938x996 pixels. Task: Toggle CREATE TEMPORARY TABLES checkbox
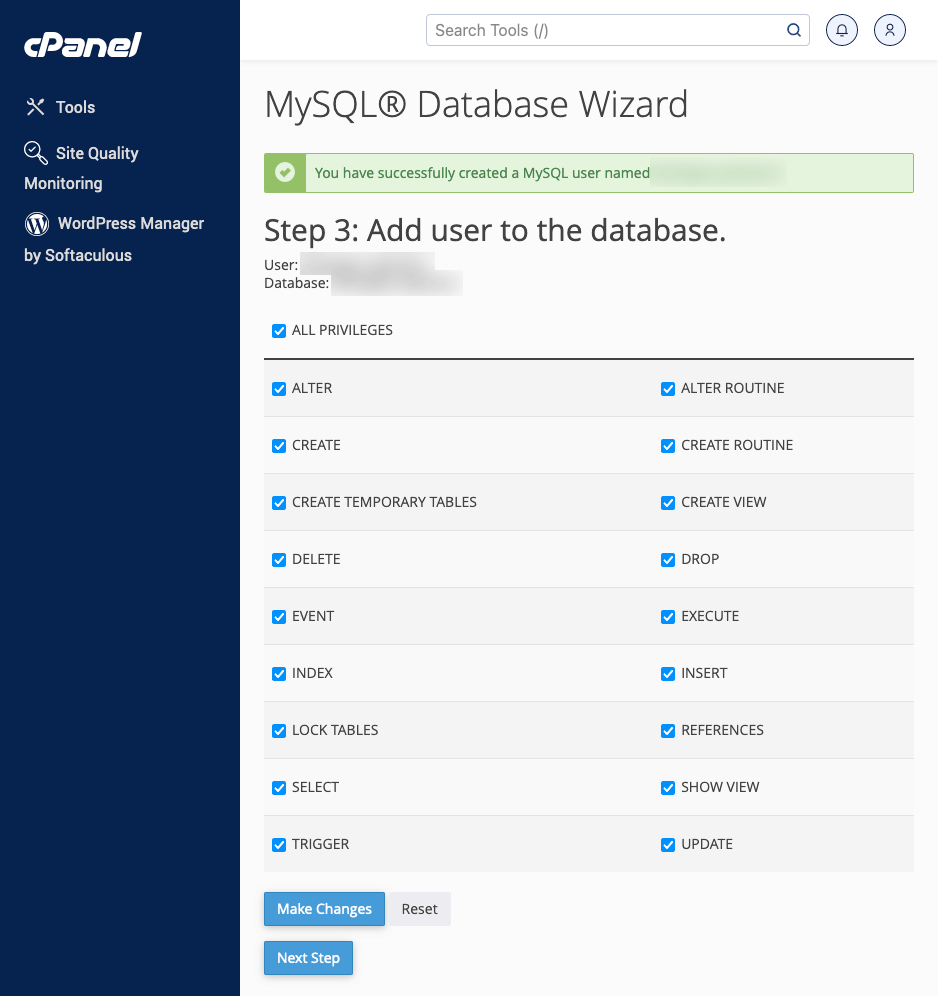click(x=279, y=503)
